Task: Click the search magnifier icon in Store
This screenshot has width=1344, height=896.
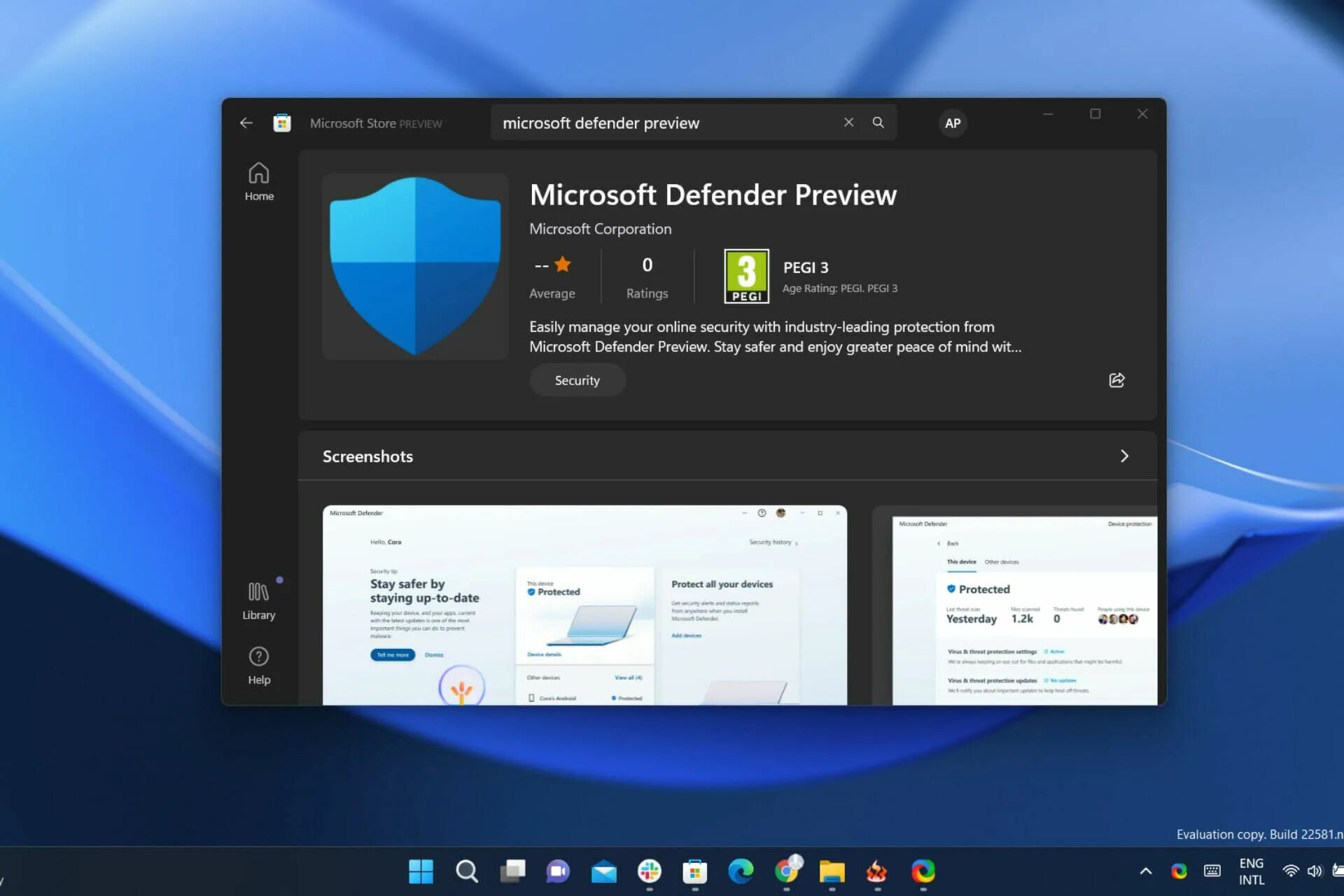Action: coord(878,122)
